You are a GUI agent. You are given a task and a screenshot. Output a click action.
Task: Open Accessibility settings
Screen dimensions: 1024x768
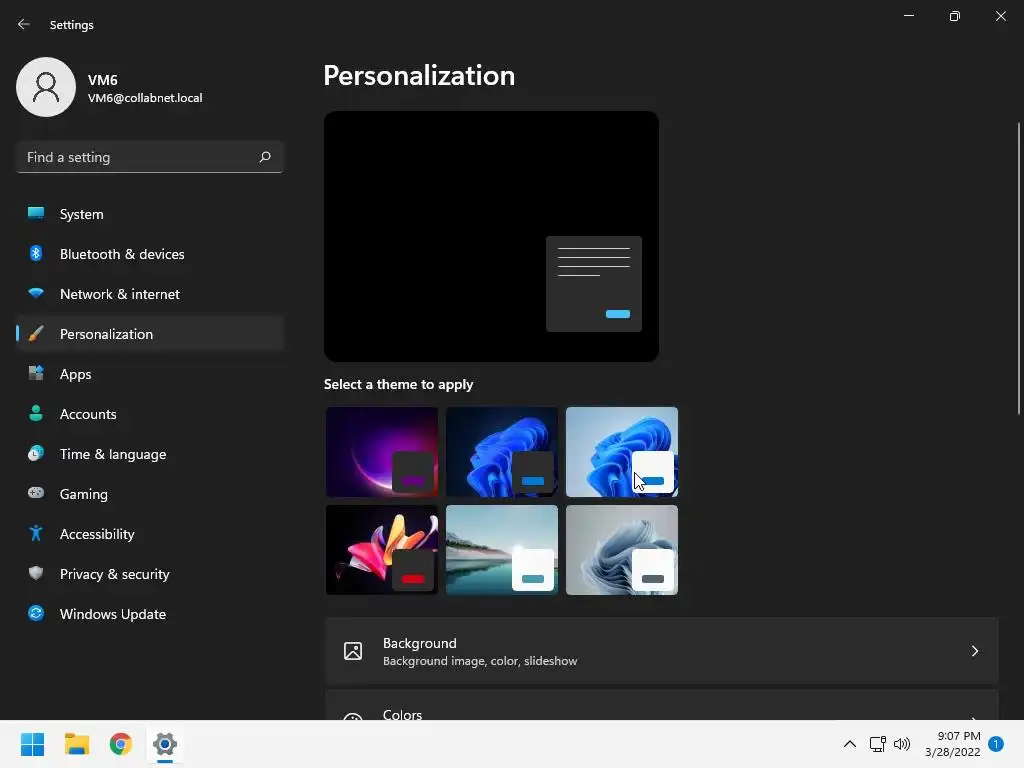point(150,534)
